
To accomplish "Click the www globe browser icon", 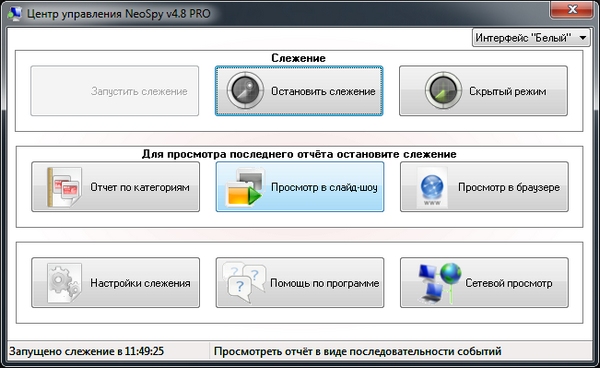I will point(432,187).
